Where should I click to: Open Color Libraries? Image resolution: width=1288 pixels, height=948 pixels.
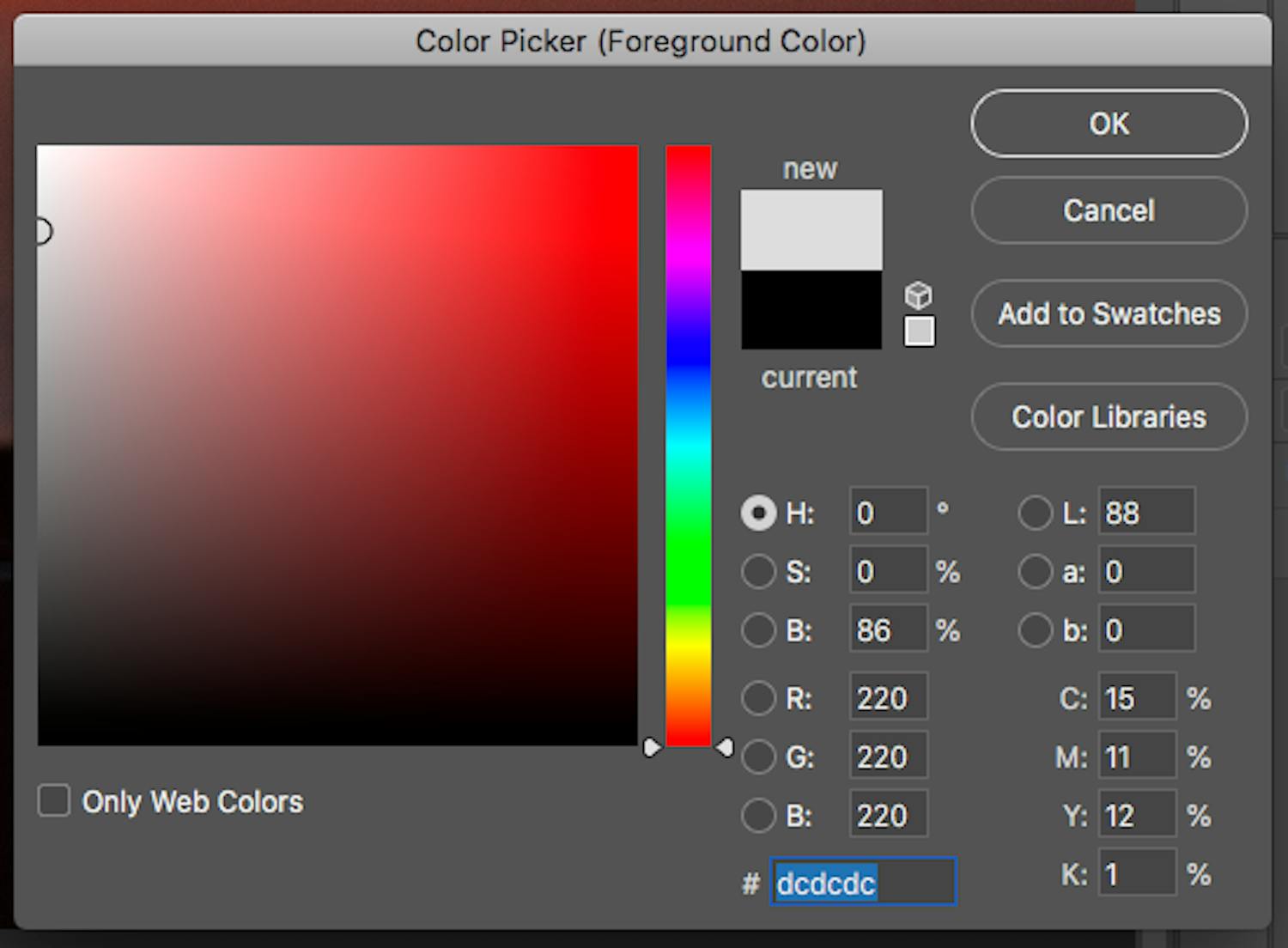click(1109, 416)
